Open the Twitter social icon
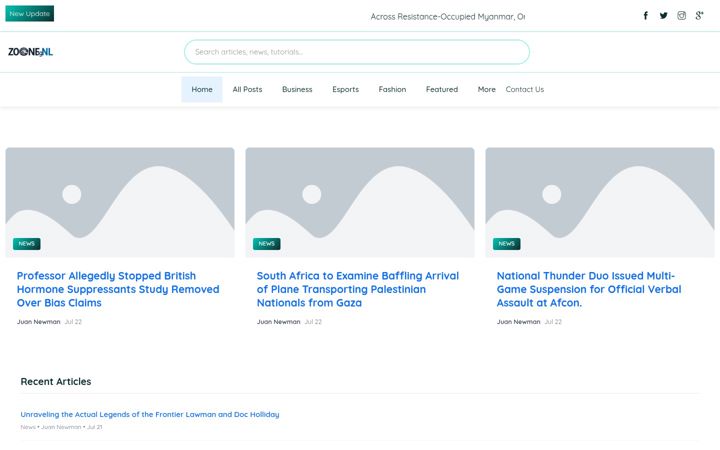The height and width of the screenshot is (450, 720). point(664,16)
